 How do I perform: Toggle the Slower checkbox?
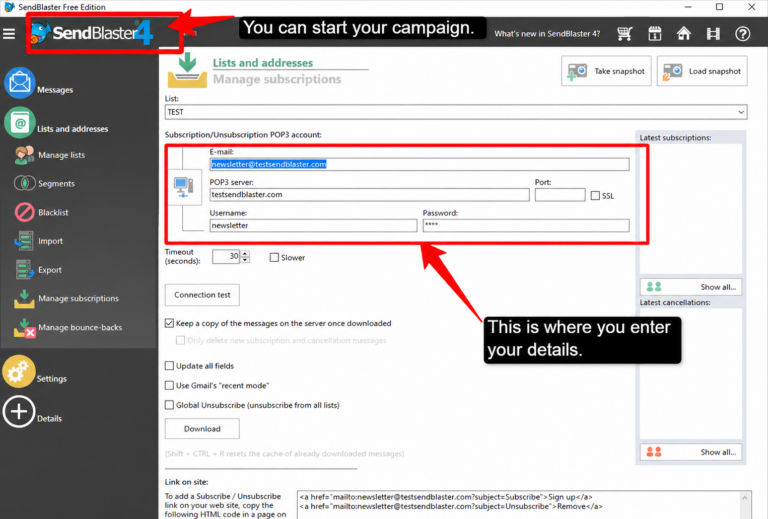pyautogui.click(x=274, y=257)
